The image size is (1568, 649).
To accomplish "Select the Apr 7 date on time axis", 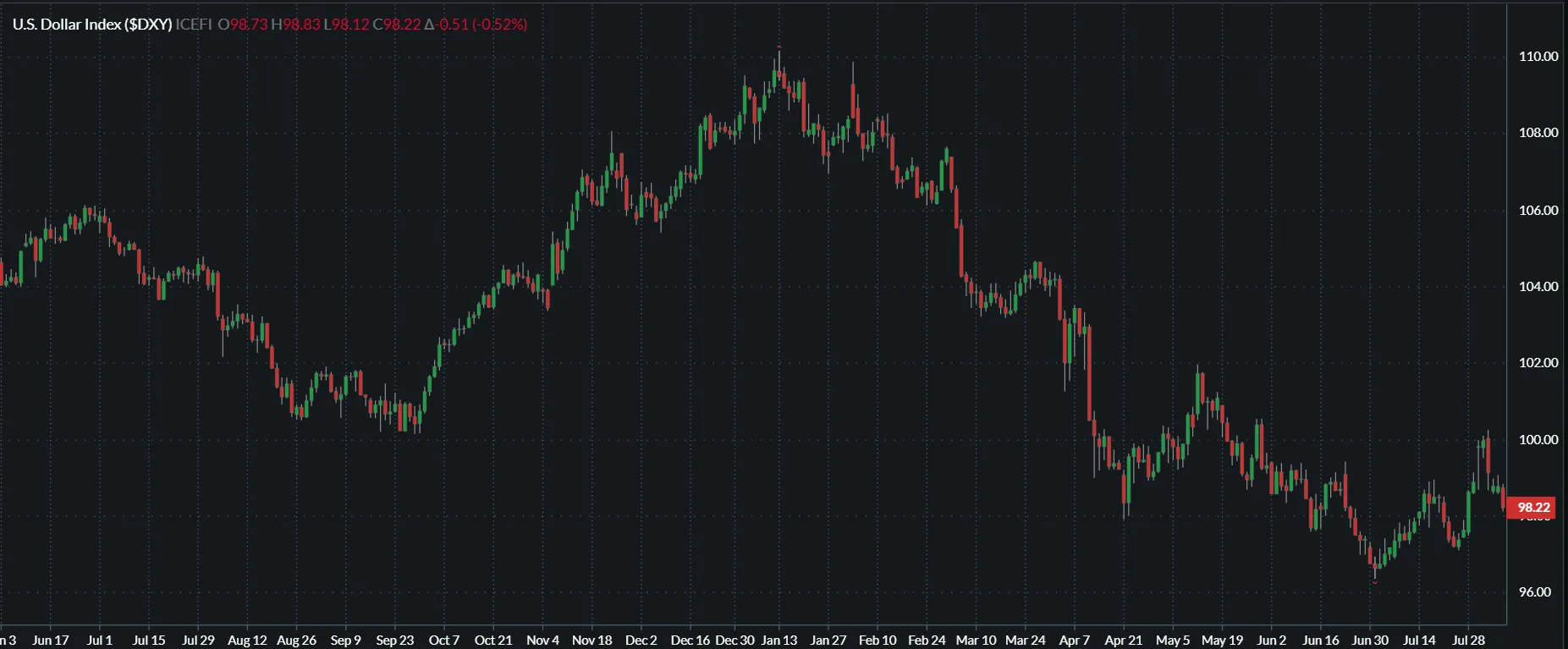I will pos(1074,641).
